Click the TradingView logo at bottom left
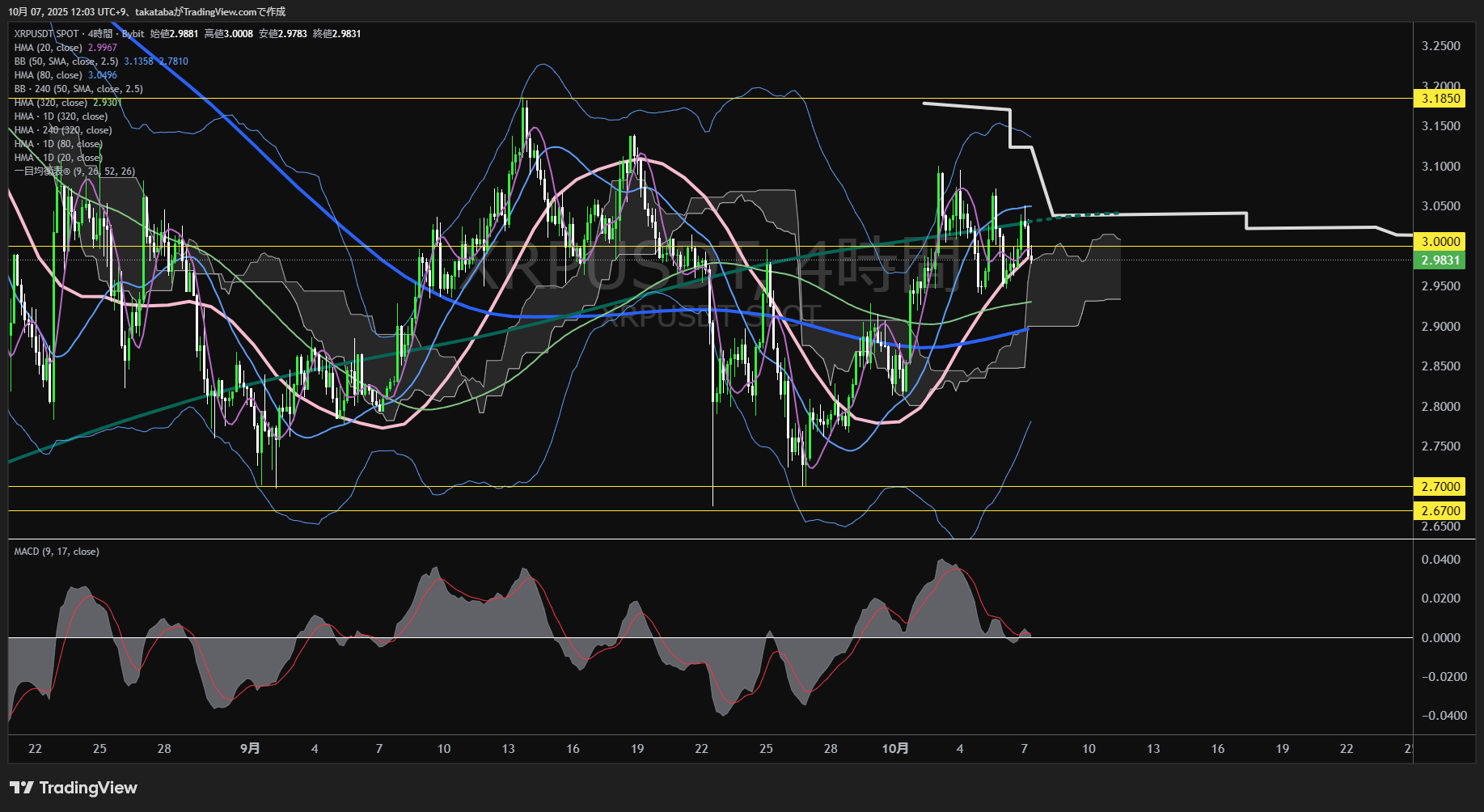The image size is (1484, 812). pos(74,788)
